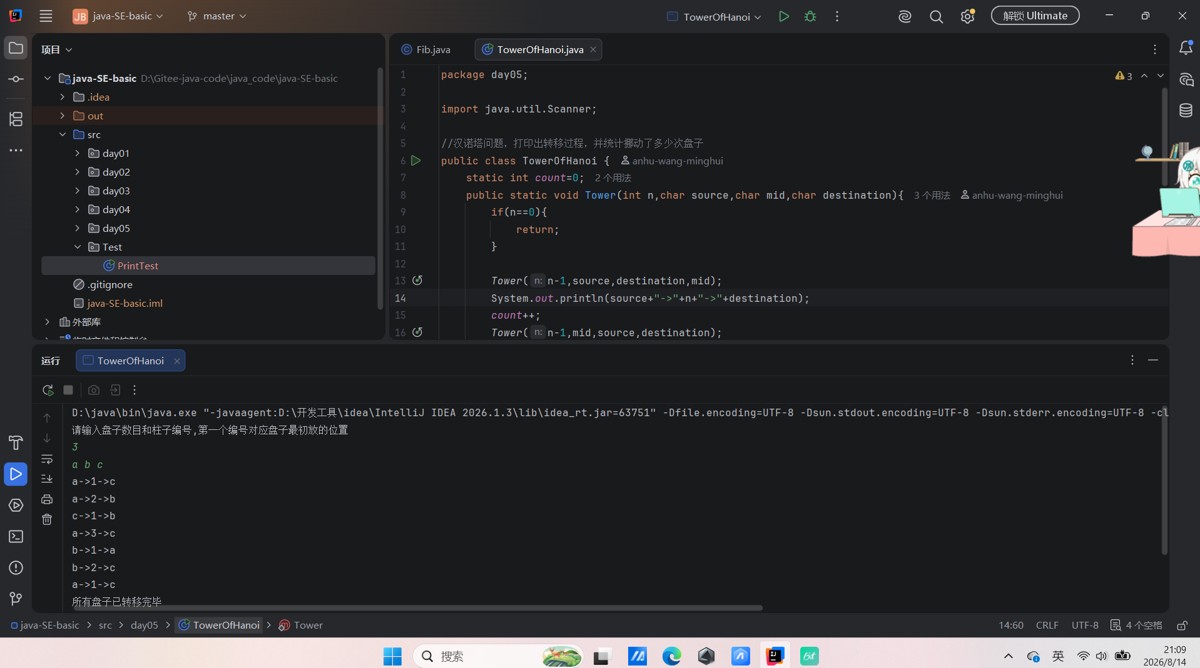Expand the External Libraries node
The image size is (1200, 668).
[47, 322]
